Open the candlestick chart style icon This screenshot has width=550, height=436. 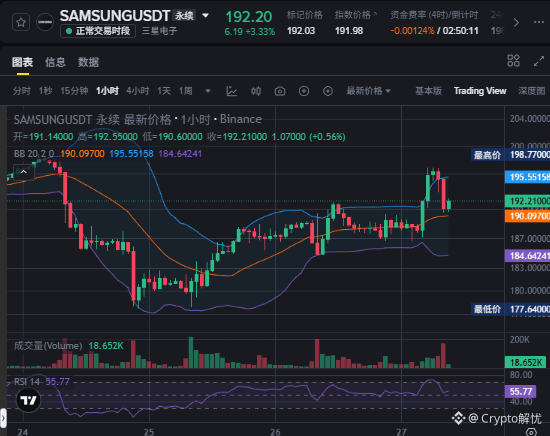click(x=256, y=91)
